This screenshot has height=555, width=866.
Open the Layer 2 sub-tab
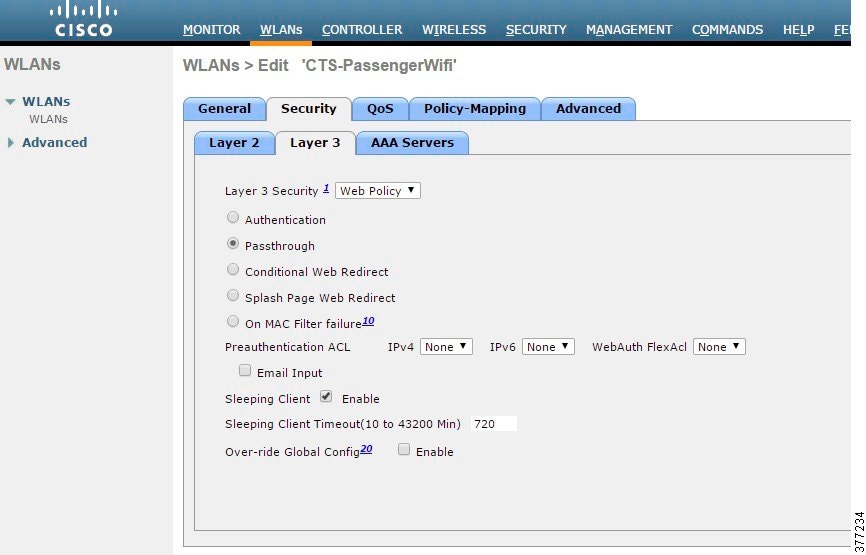[x=234, y=143]
